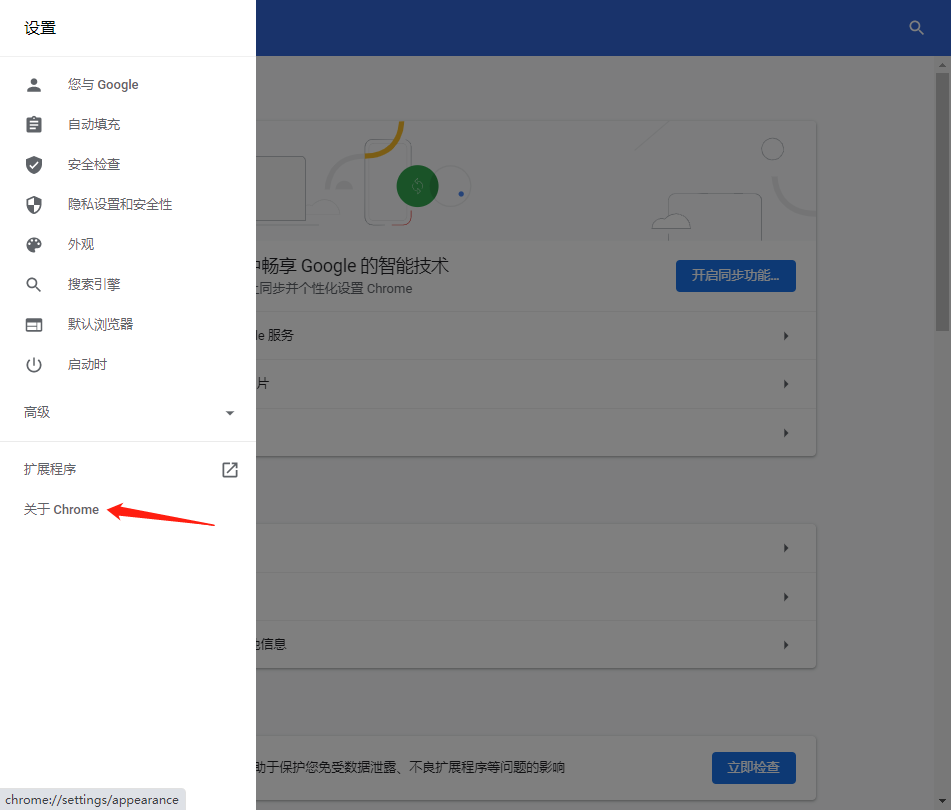The width and height of the screenshot is (951, 810).
Task: Click the safety check description mentioning 数据泄露
Action: click(411, 768)
